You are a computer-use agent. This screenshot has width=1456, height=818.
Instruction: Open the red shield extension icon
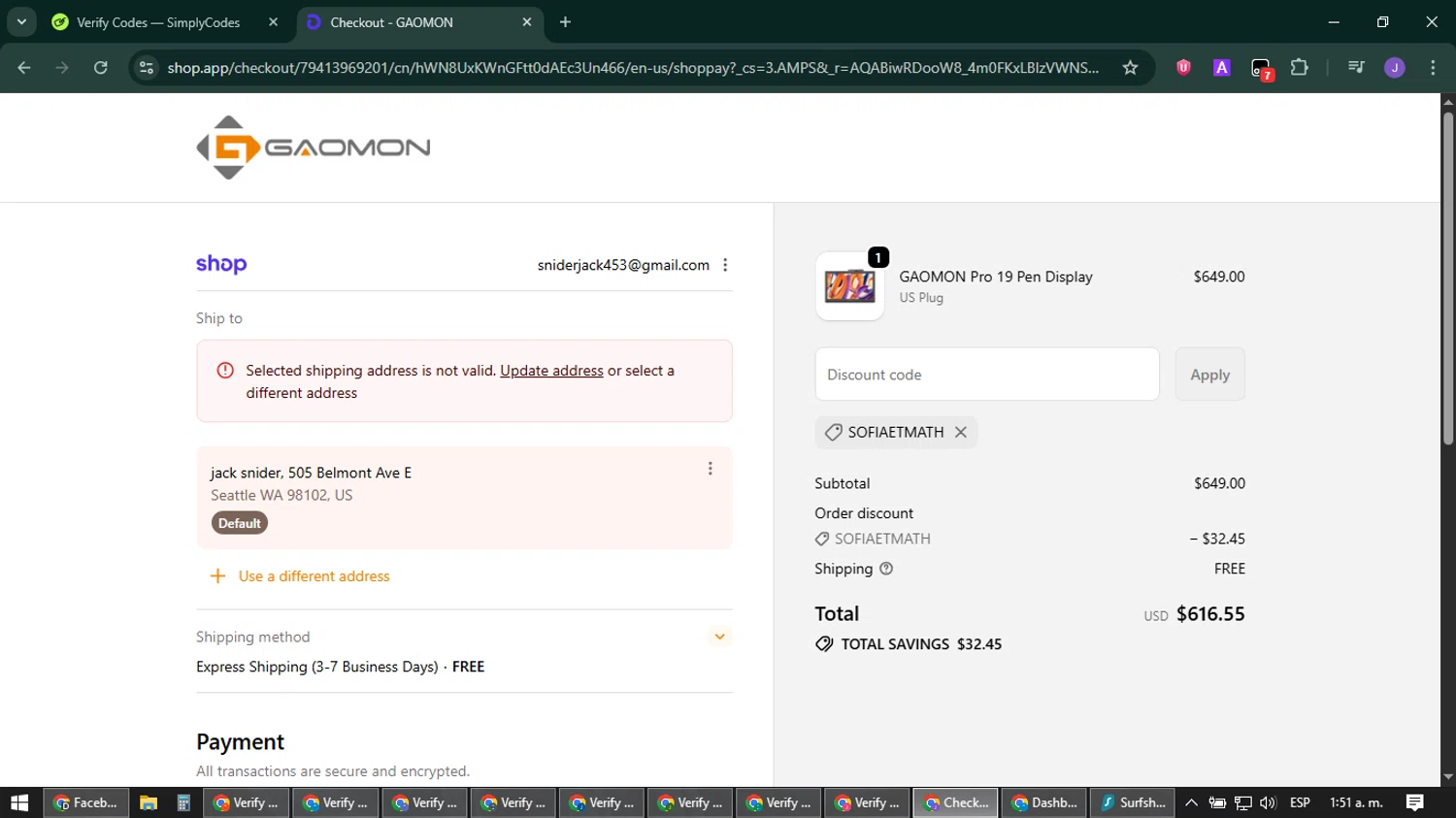click(1183, 67)
